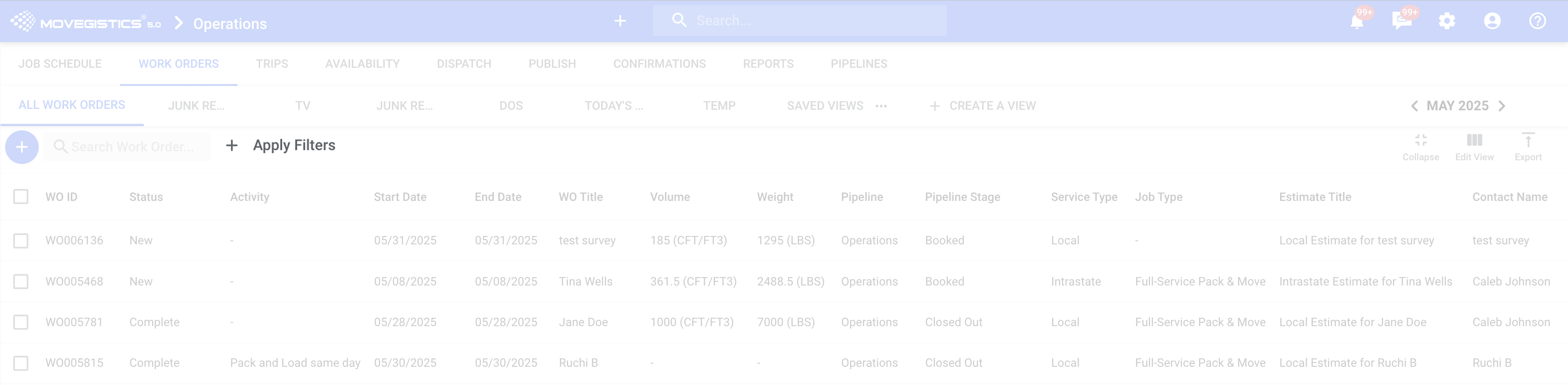The width and height of the screenshot is (1568, 385).
Task: Click Apply Filters
Action: click(x=294, y=146)
